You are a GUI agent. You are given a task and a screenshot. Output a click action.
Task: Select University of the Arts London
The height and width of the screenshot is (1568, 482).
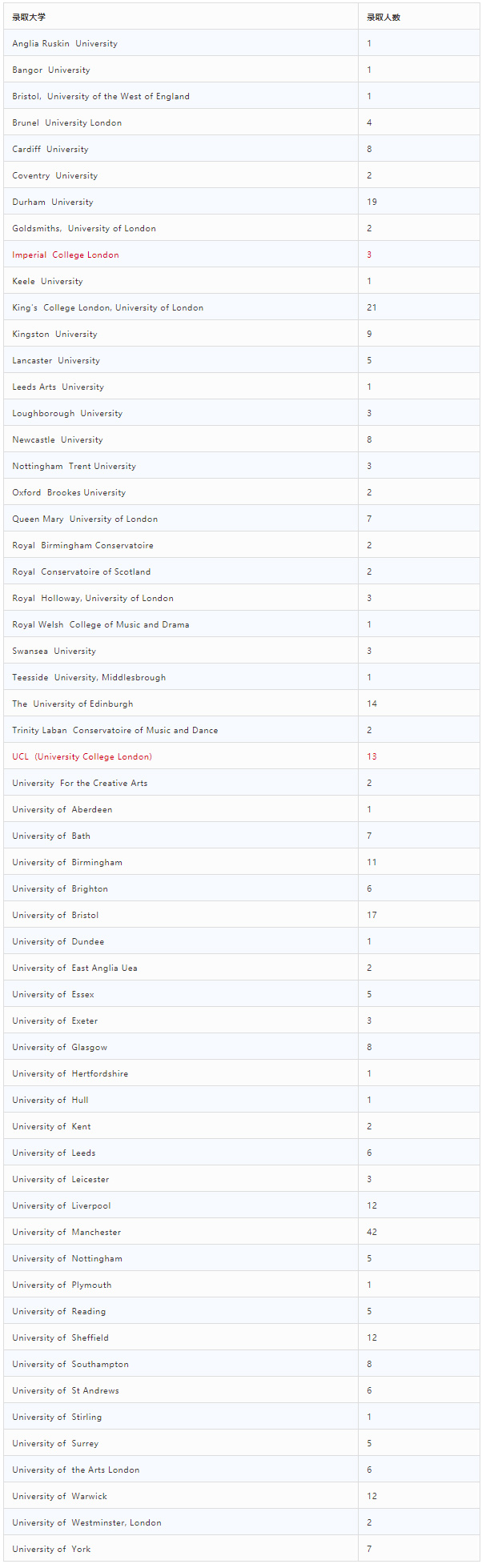75,1470
